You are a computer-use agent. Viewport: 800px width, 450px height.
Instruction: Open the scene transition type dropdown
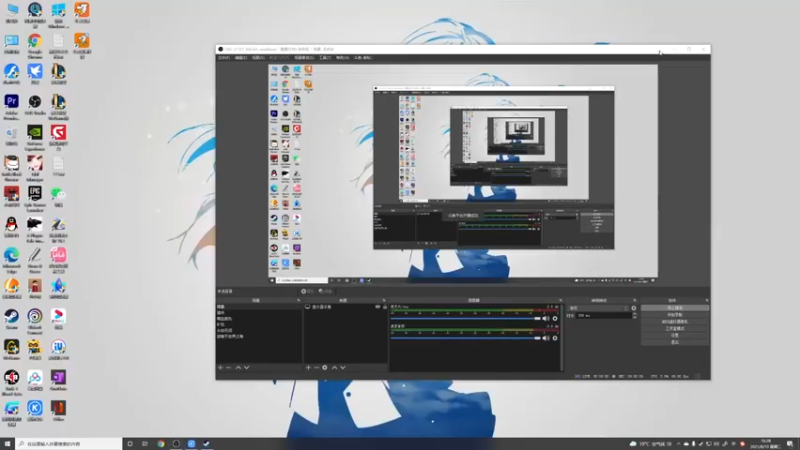(x=599, y=308)
